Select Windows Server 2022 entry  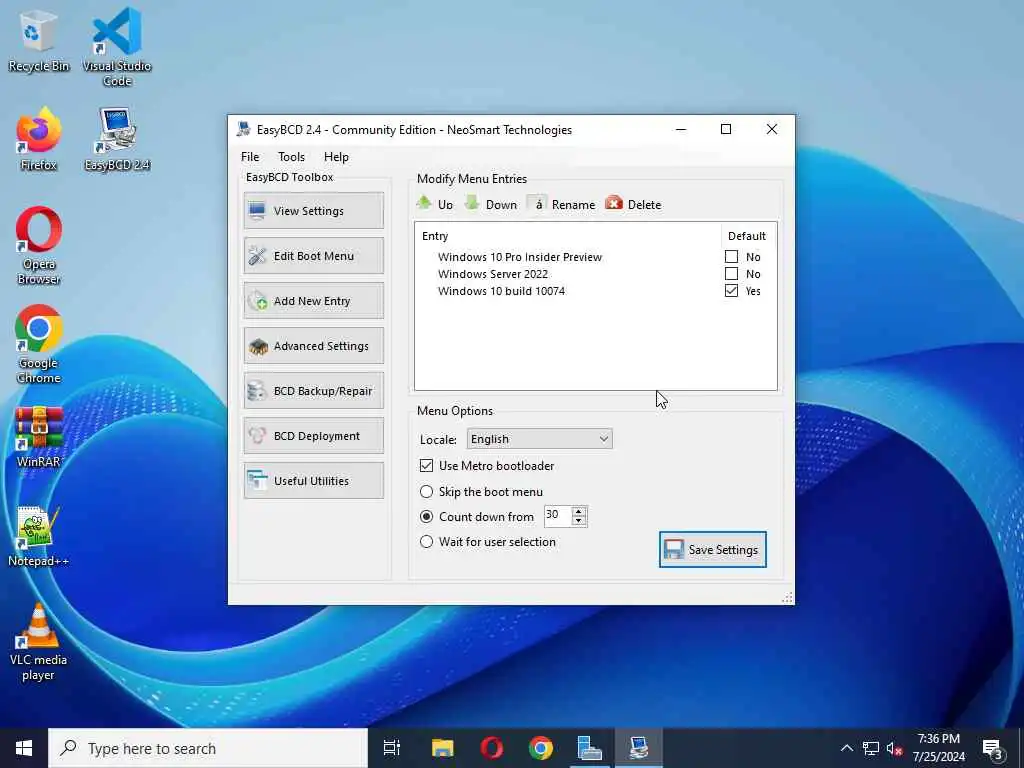(x=493, y=274)
